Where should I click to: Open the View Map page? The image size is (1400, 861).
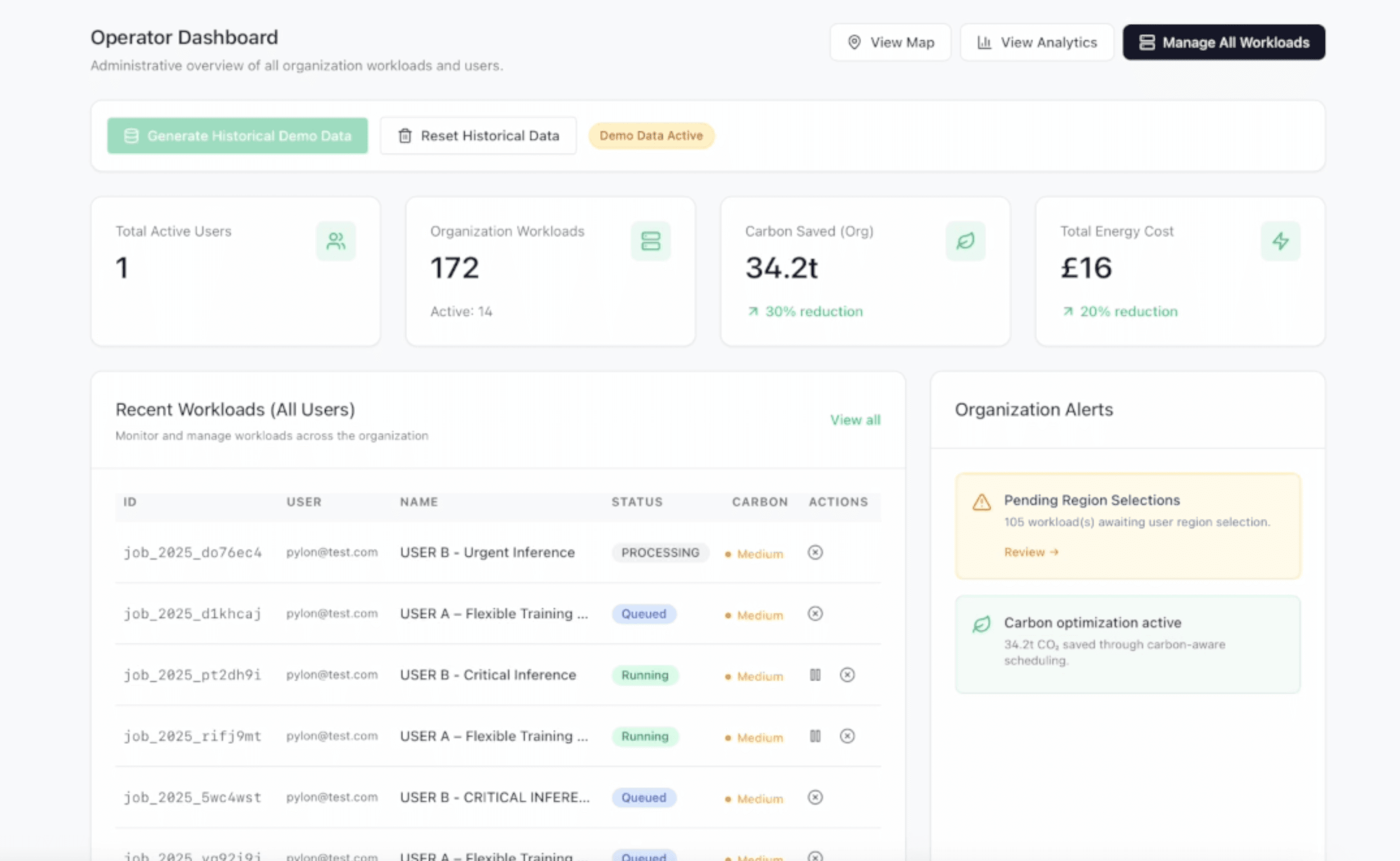pos(890,42)
